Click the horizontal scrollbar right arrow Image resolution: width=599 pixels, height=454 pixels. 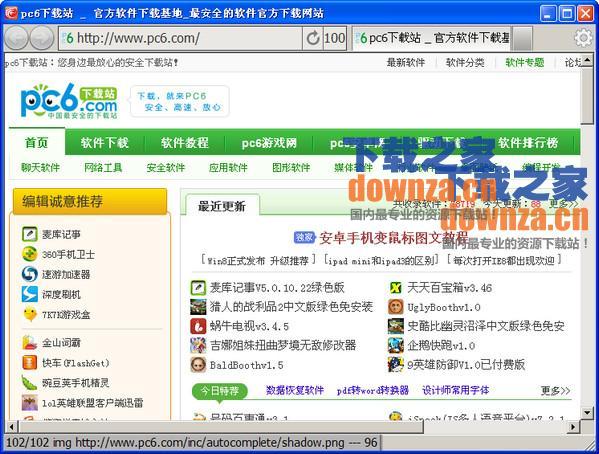point(572,426)
